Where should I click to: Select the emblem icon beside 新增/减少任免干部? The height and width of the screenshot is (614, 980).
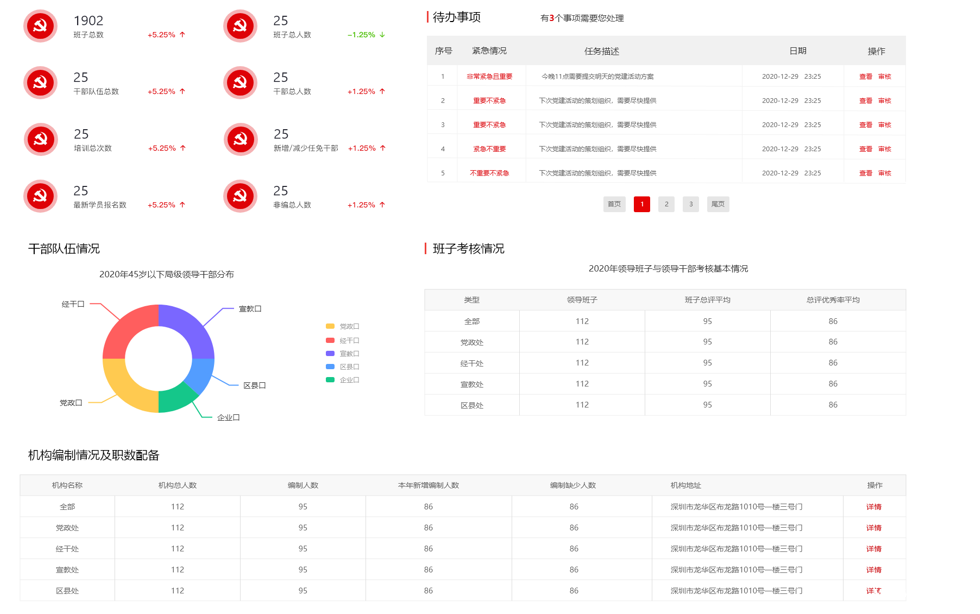coord(240,140)
